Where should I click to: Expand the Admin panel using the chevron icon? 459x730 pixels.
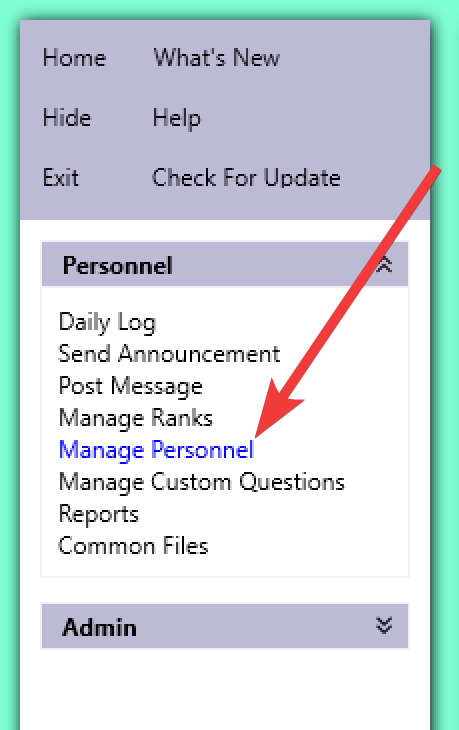384,626
